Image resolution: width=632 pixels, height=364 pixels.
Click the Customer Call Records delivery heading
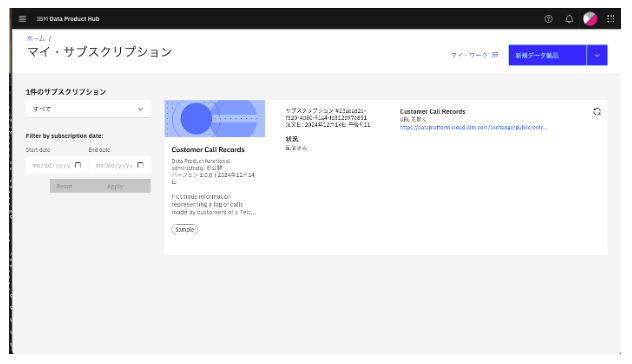click(x=432, y=112)
